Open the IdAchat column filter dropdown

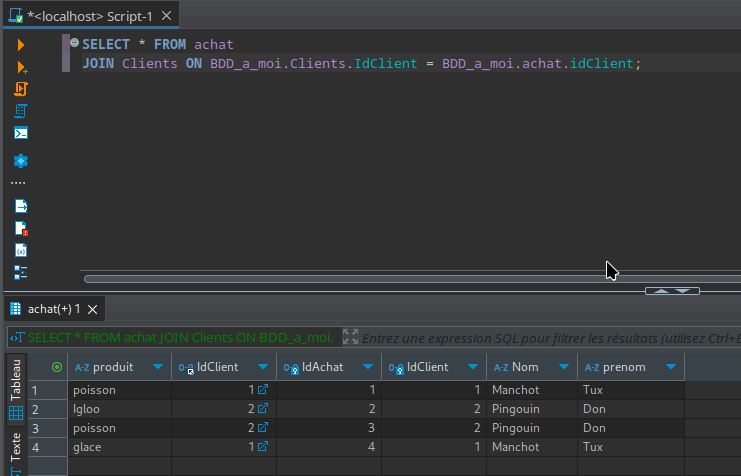click(368, 367)
